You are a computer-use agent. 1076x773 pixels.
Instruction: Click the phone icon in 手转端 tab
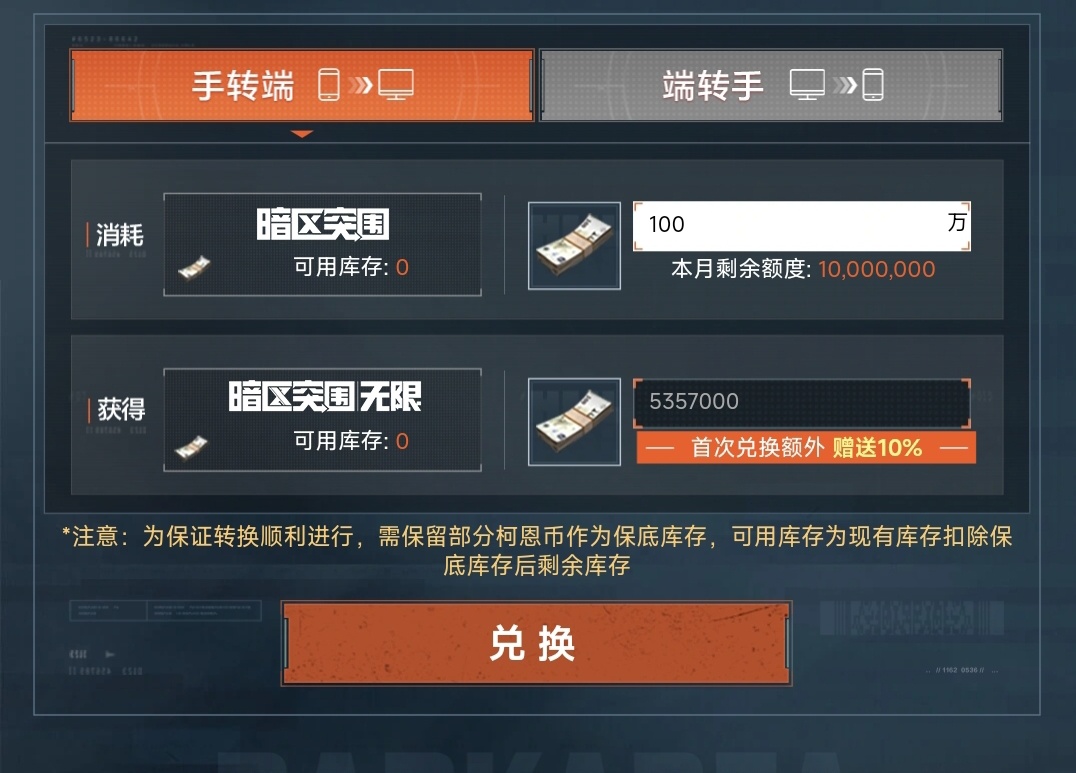(329, 85)
